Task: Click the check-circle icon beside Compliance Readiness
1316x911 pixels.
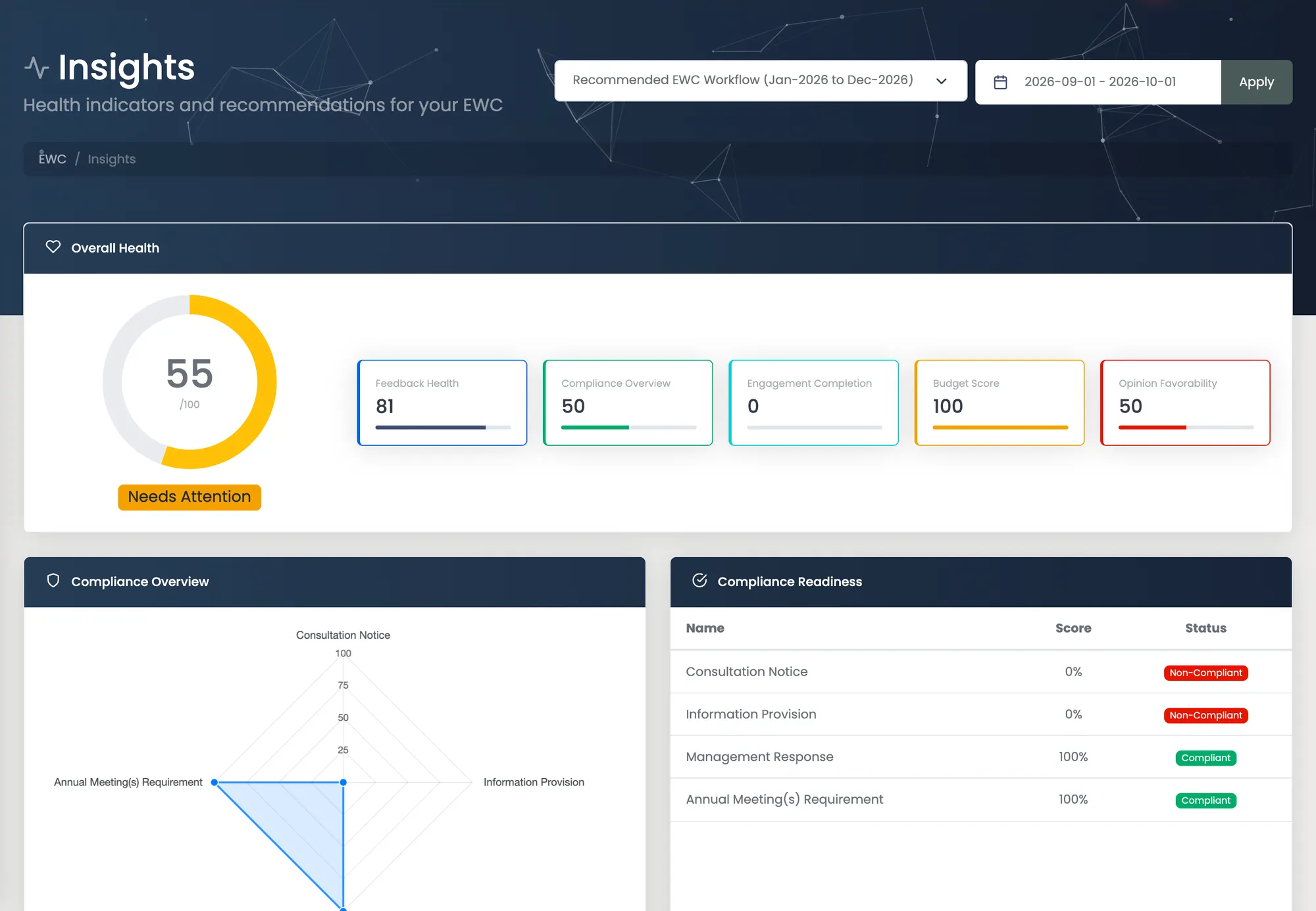Action: click(x=699, y=580)
